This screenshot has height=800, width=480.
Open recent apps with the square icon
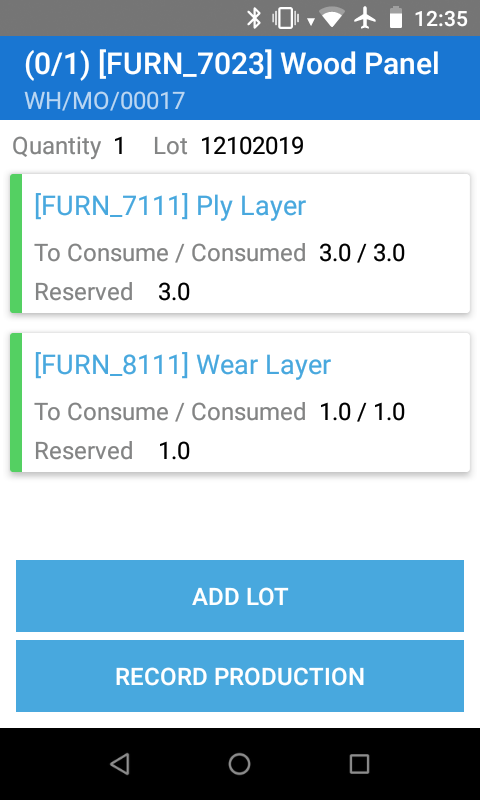(x=359, y=764)
